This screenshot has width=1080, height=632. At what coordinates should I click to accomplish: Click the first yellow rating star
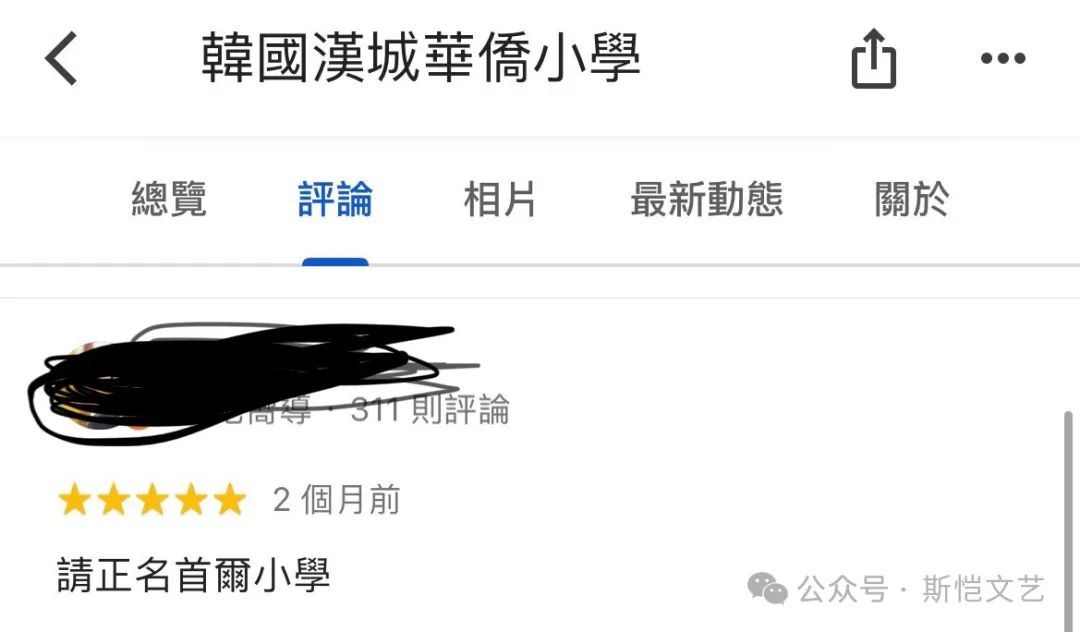click(74, 499)
